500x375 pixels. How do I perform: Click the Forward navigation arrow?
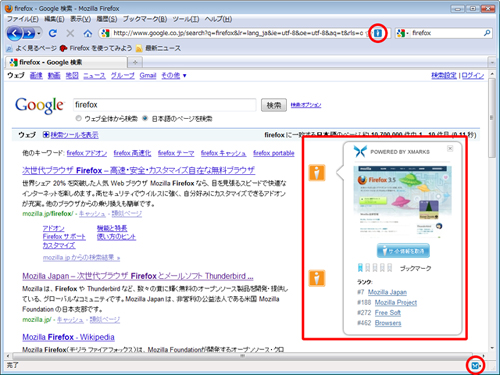(x=30, y=33)
